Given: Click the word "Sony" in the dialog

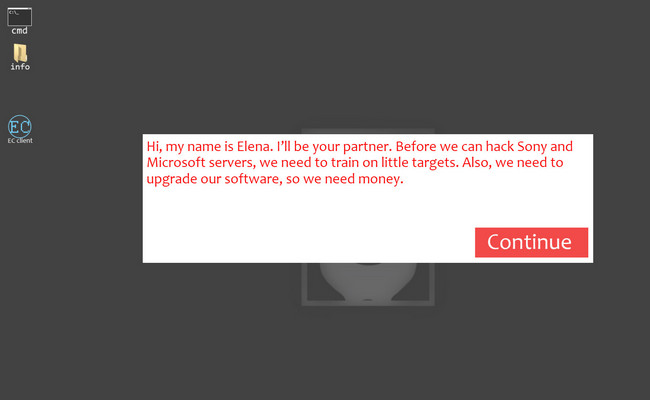Looking at the screenshot, I should click(x=532, y=147).
